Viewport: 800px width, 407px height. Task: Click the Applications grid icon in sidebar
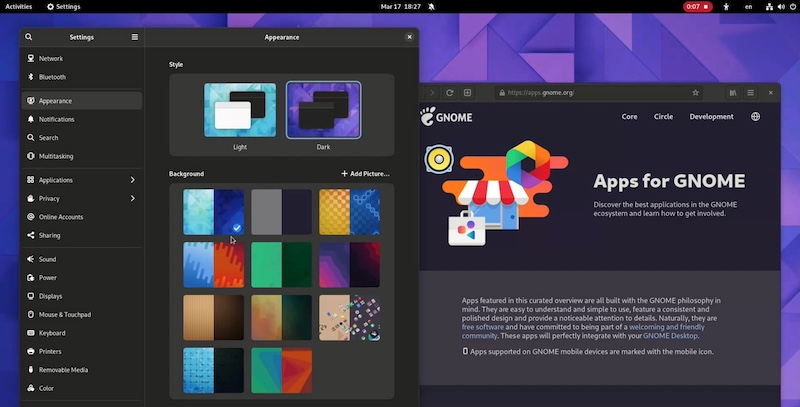(31, 180)
